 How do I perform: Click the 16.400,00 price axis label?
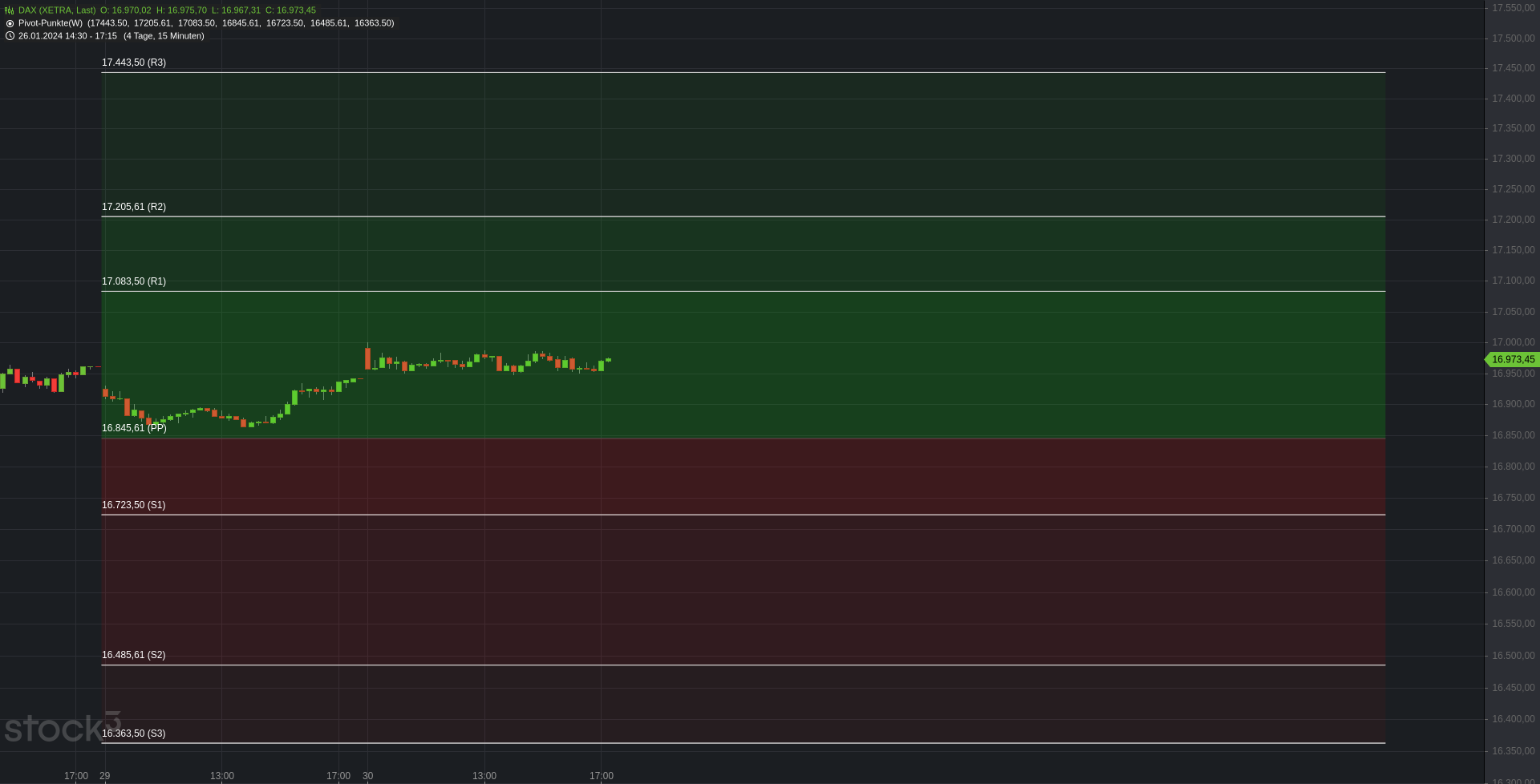[1513, 719]
